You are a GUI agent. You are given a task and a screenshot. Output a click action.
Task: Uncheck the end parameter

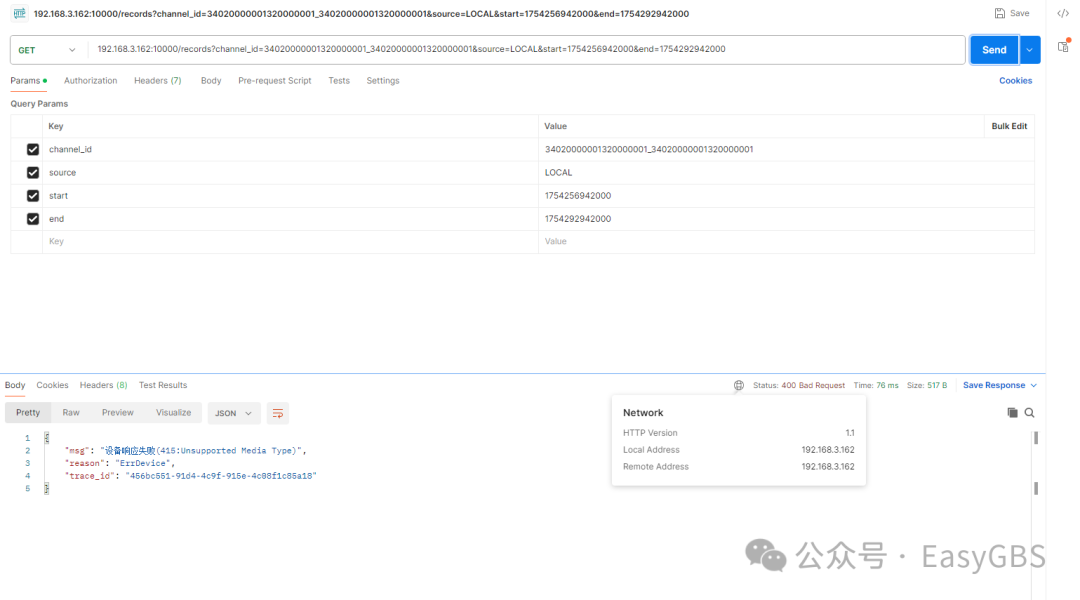32,219
